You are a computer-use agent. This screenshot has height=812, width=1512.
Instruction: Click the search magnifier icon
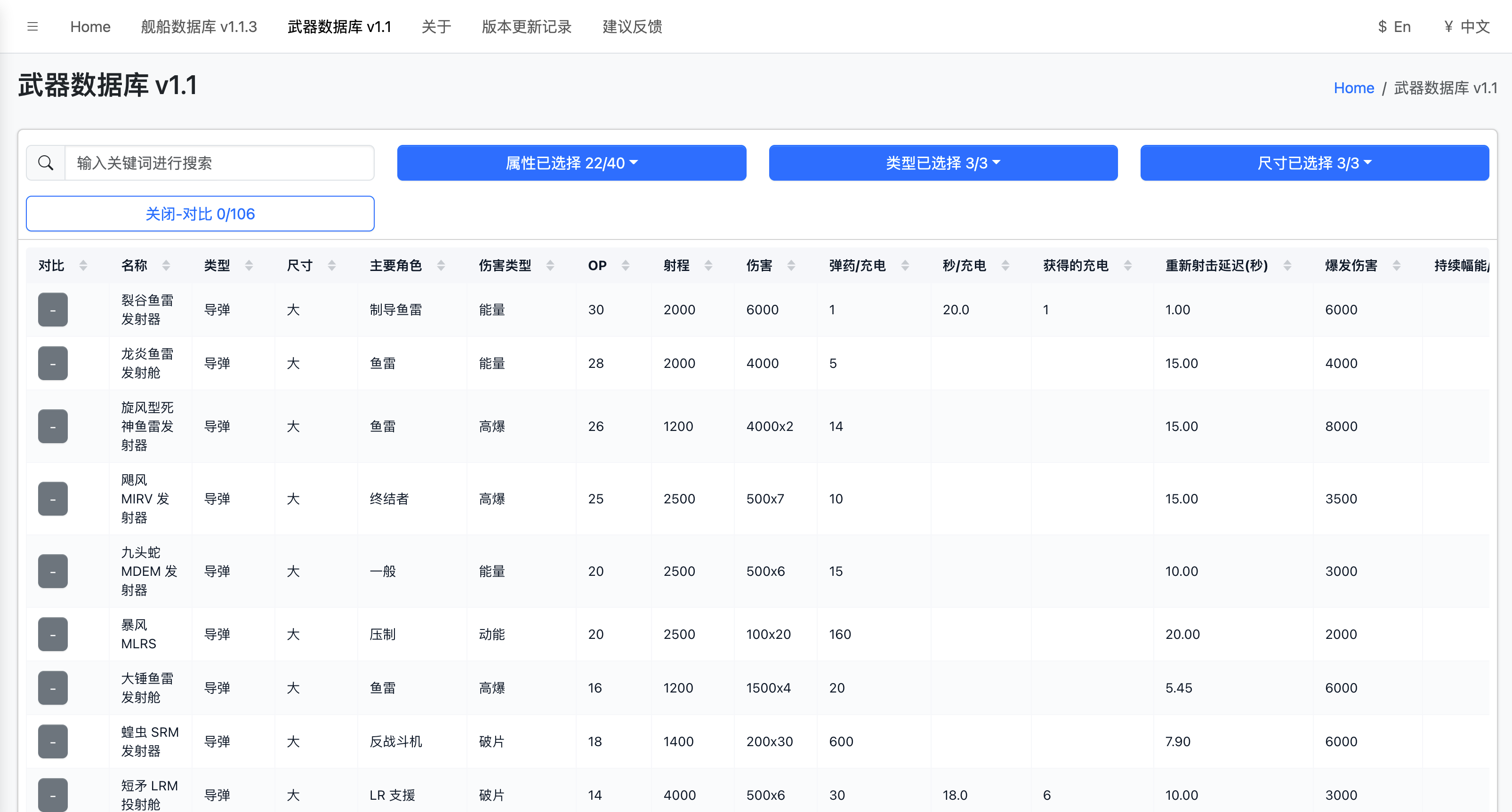46,162
